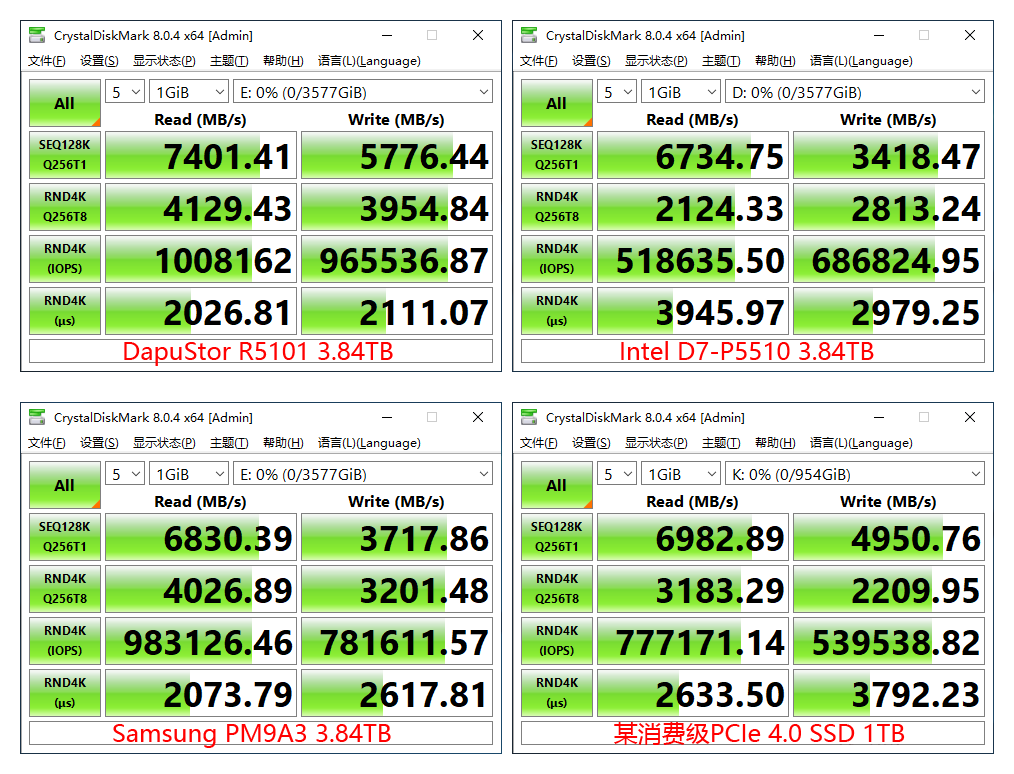Run All tests in the DapuStor R5101 window
This screenshot has height=774, width=1014.
[65, 103]
